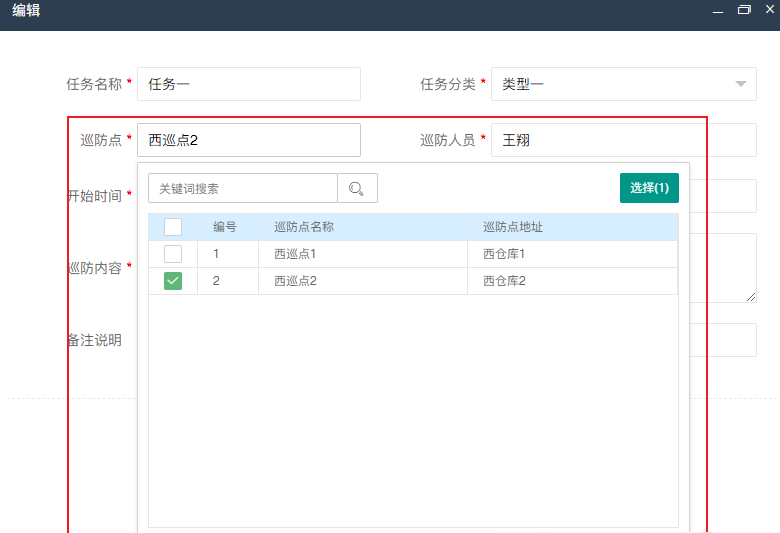Focus the 关键词搜索 search box
Screen dimensions: 780x533
[x=243, y=188]
